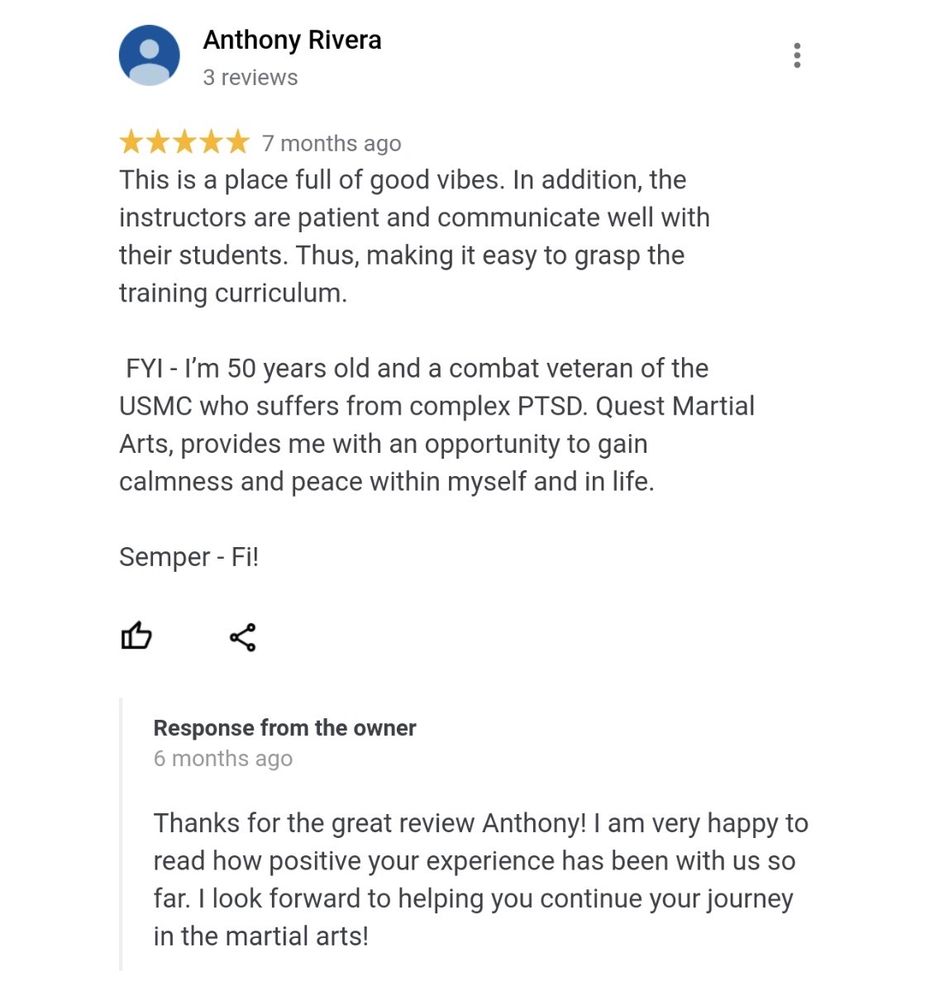Click the fifth star of the rating
This screenshot has height=1000, width=930.
(237, 143)
